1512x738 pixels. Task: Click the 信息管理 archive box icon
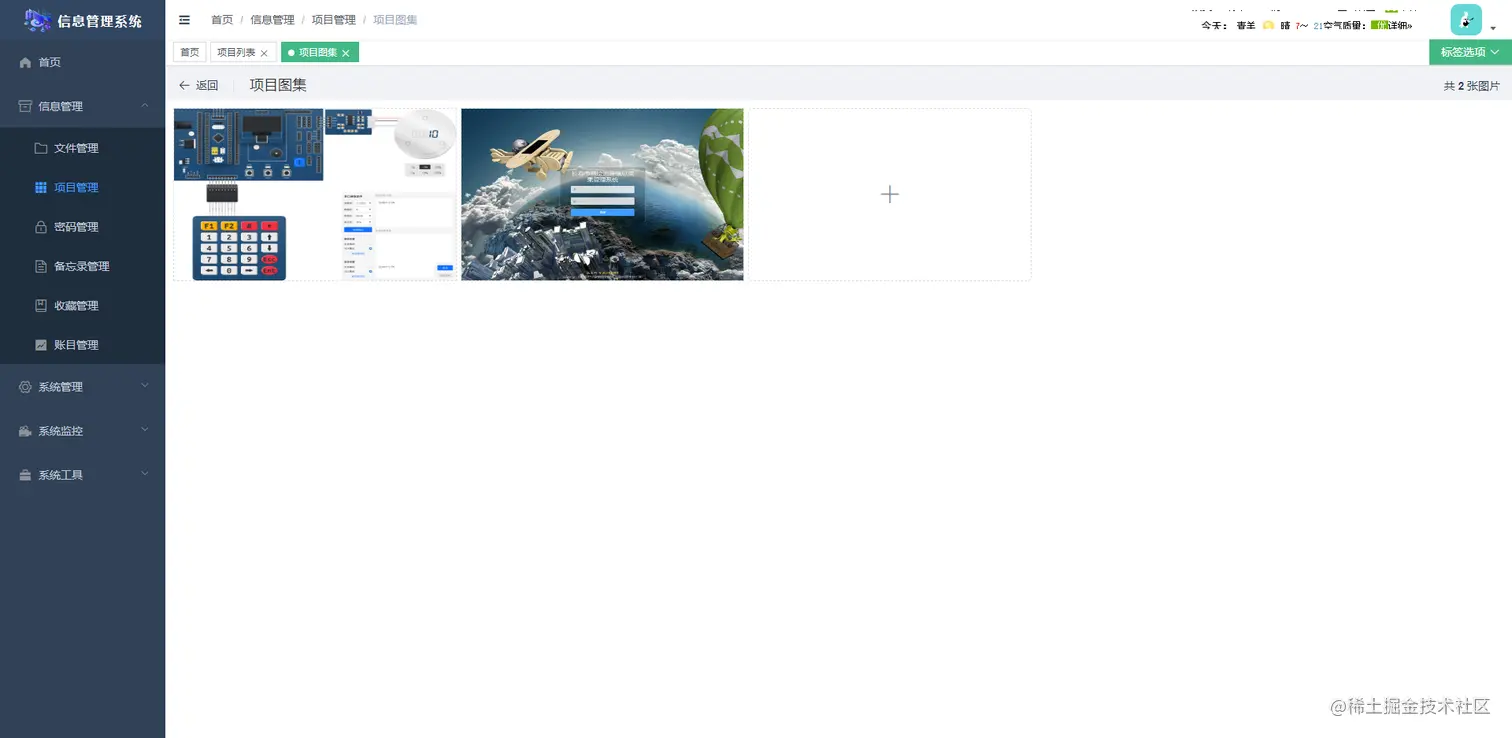click(25, 106)
